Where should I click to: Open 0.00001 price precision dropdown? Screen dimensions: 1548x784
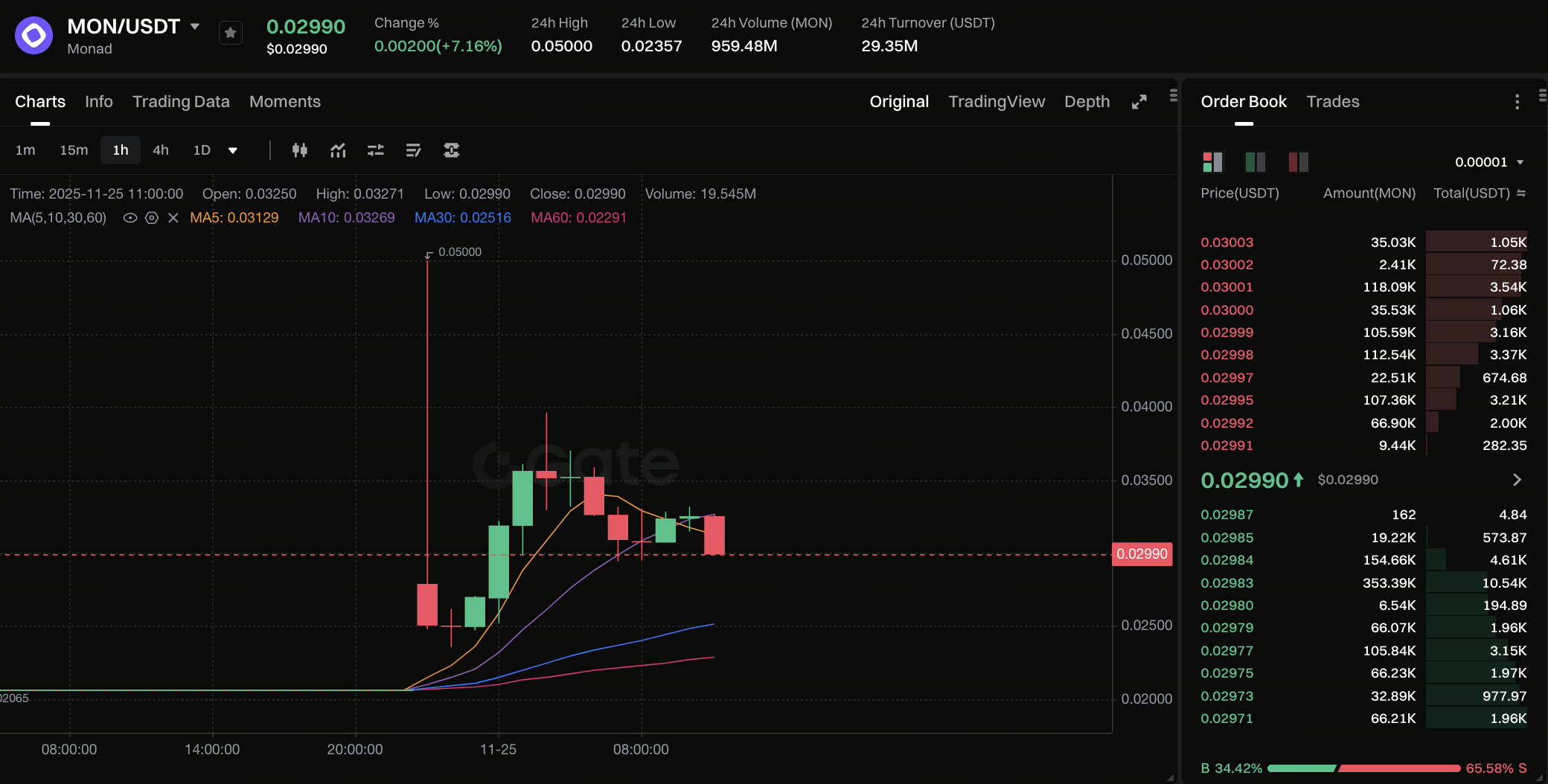[1490, 162]
